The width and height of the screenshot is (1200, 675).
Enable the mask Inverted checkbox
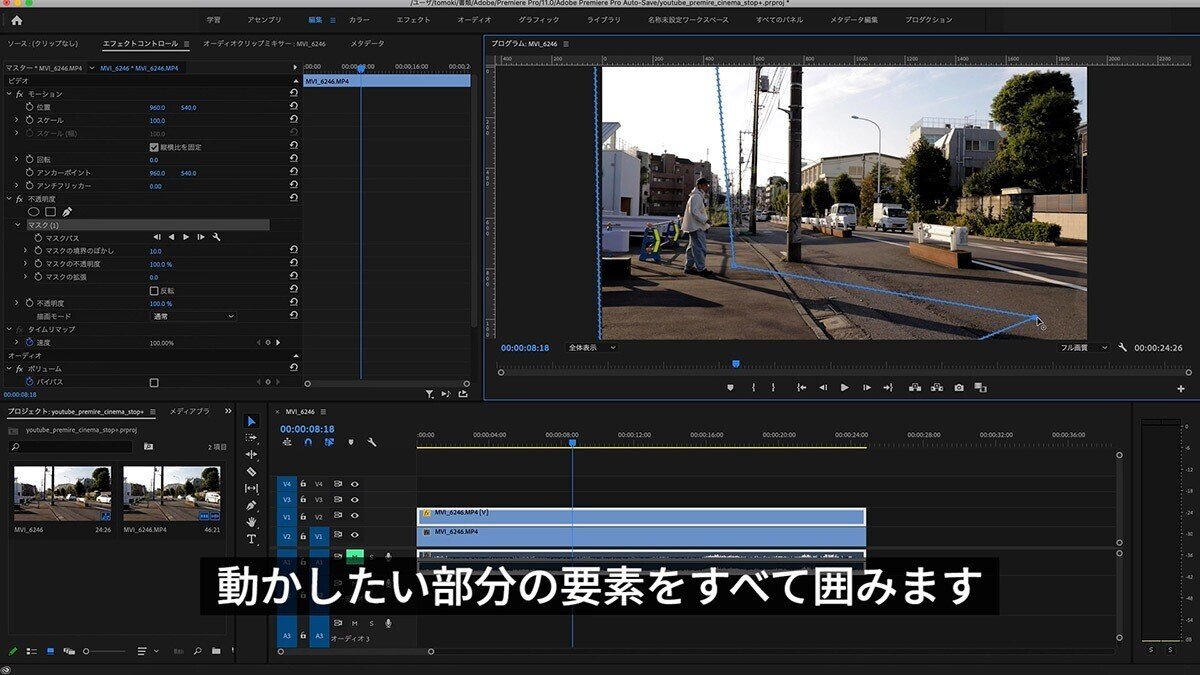pos(154,290)
